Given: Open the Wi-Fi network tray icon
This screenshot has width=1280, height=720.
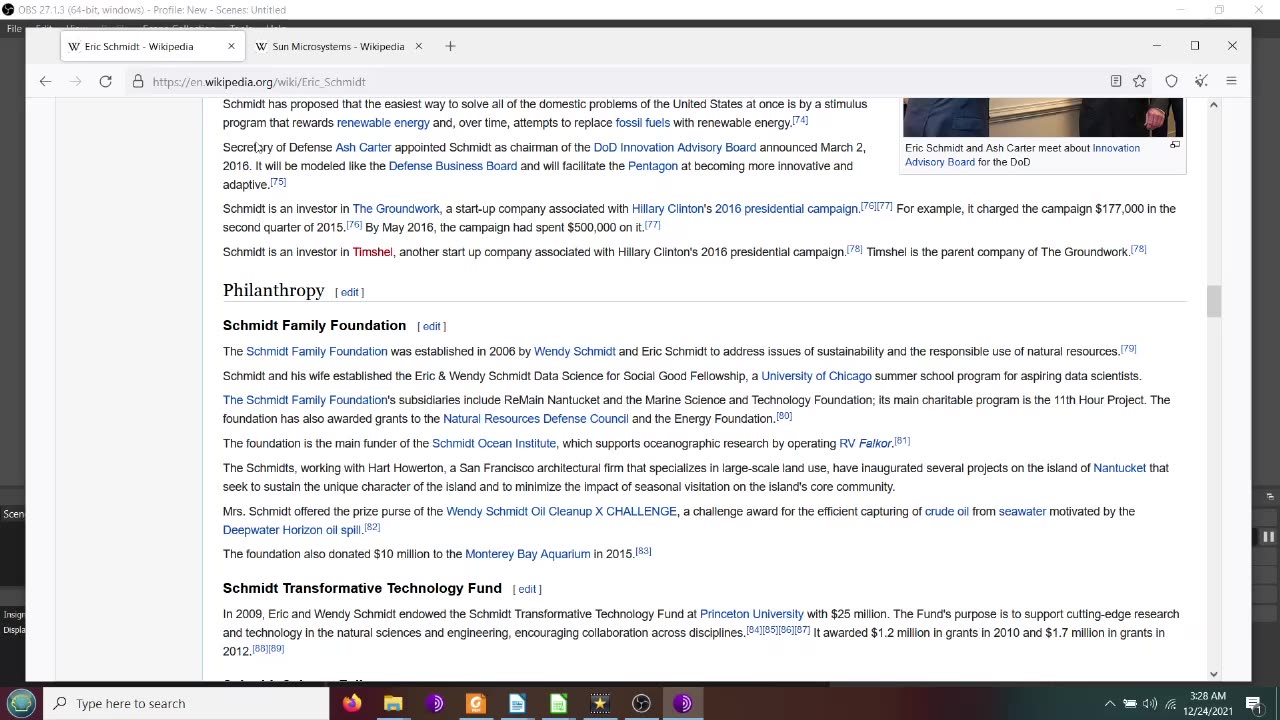Looking at the screenshot, I should (1171, 703).
